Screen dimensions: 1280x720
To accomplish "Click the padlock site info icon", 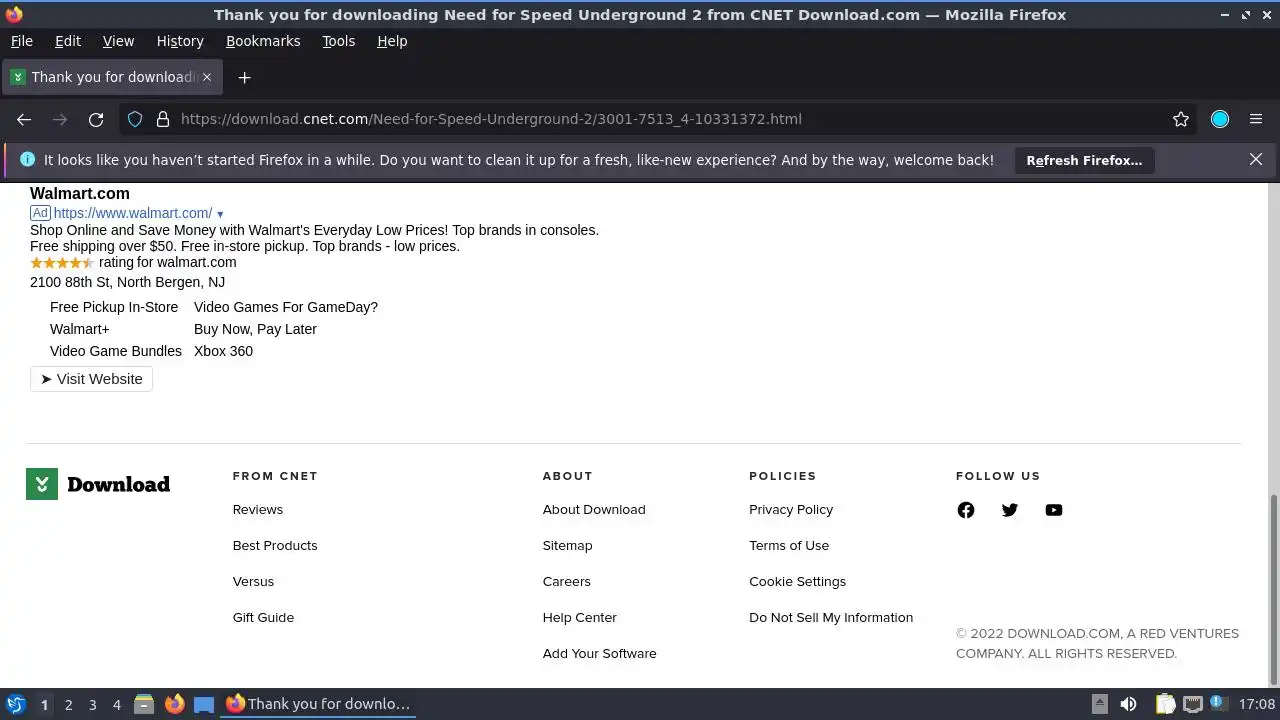I will 162,119.
